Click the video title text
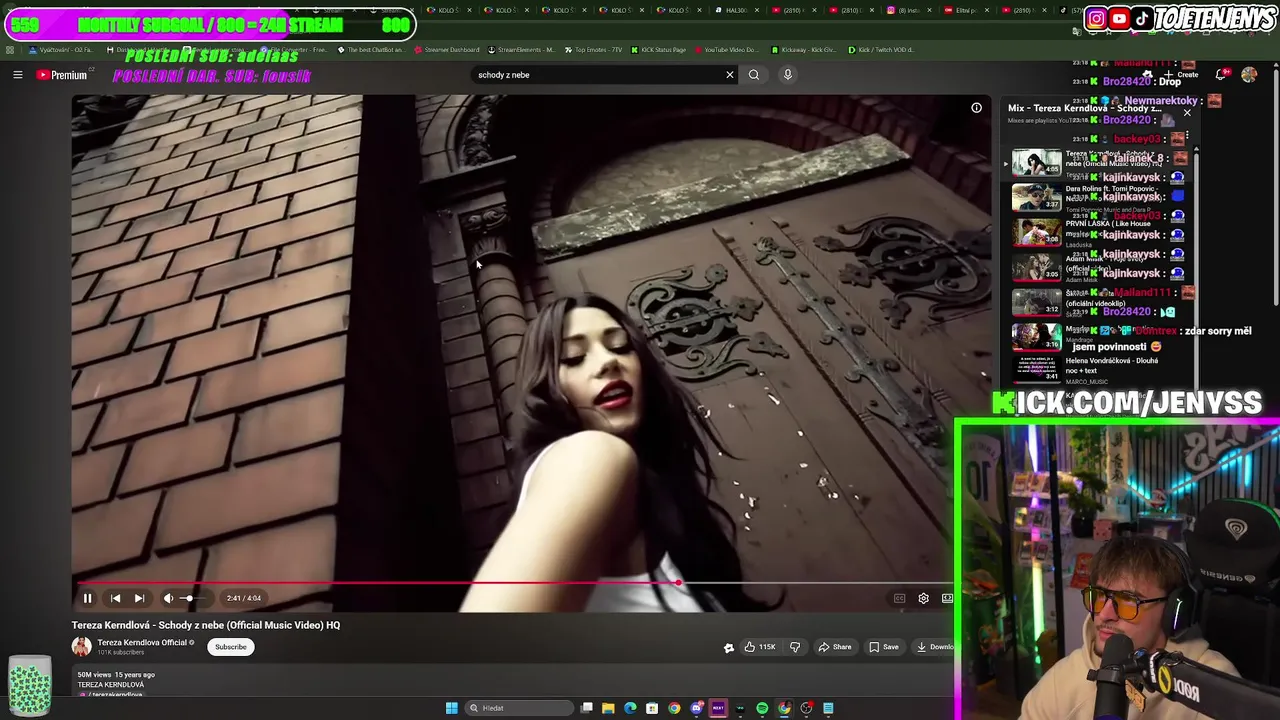 [206, 625]
